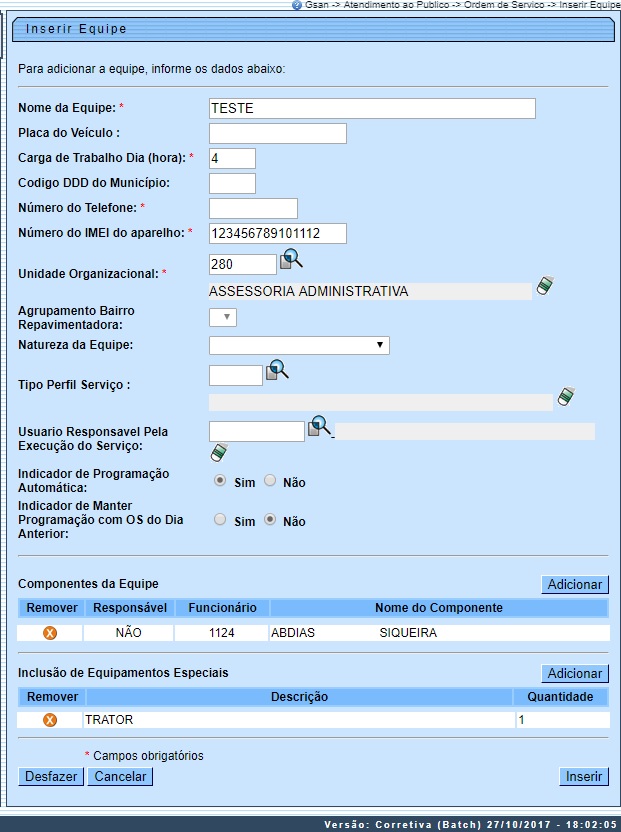The image size is (621, 832).
Task: Click version text in status bar
Action: pyautogui.click(x=470, y=825)
